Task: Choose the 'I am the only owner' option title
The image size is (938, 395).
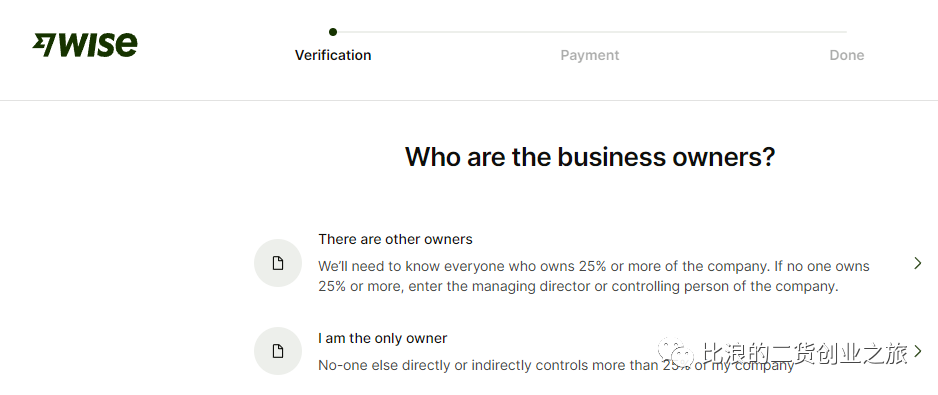Action: 383,338
